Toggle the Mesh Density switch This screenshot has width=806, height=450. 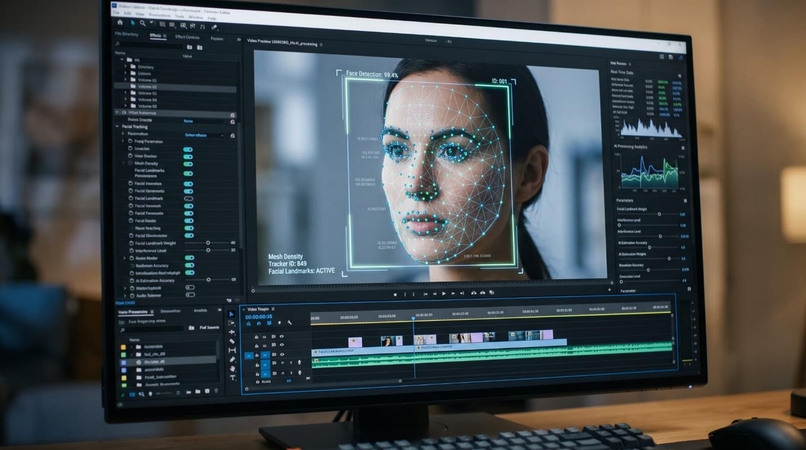(x=188, y=164)
